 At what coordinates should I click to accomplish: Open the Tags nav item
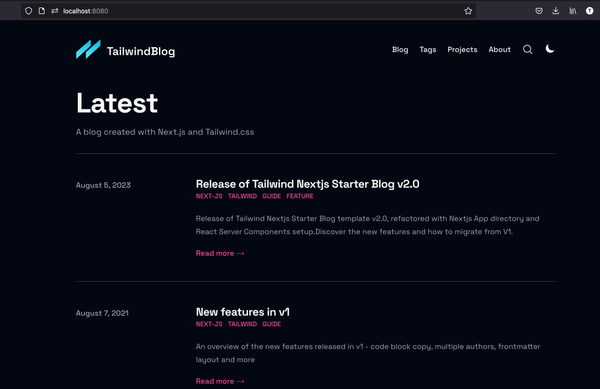pyautogui.click(x=428, y=50)
